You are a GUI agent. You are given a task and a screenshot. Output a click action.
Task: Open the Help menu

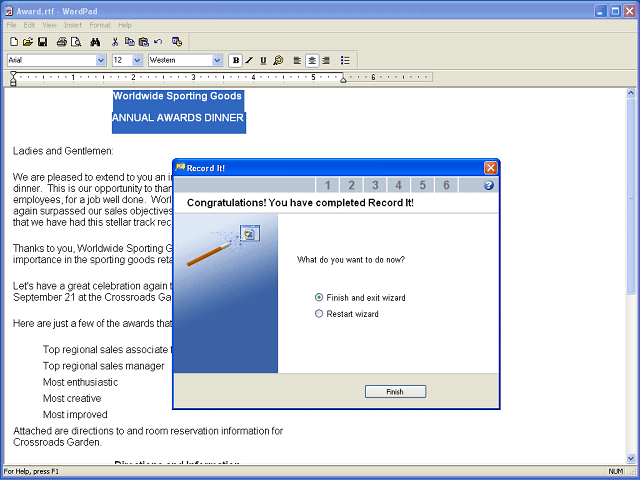[x=125, y=25]
